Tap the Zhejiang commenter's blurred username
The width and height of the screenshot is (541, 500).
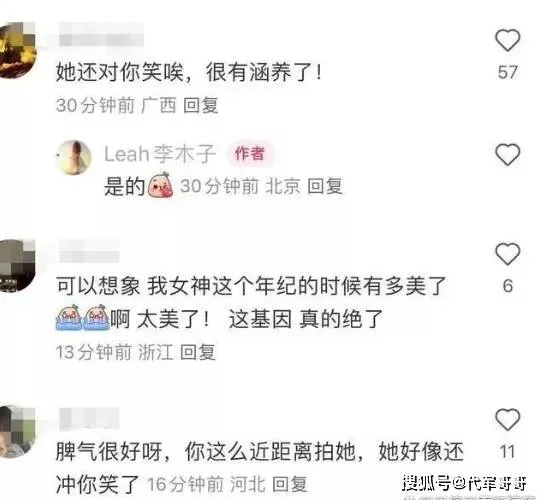[x=89, y=251]
